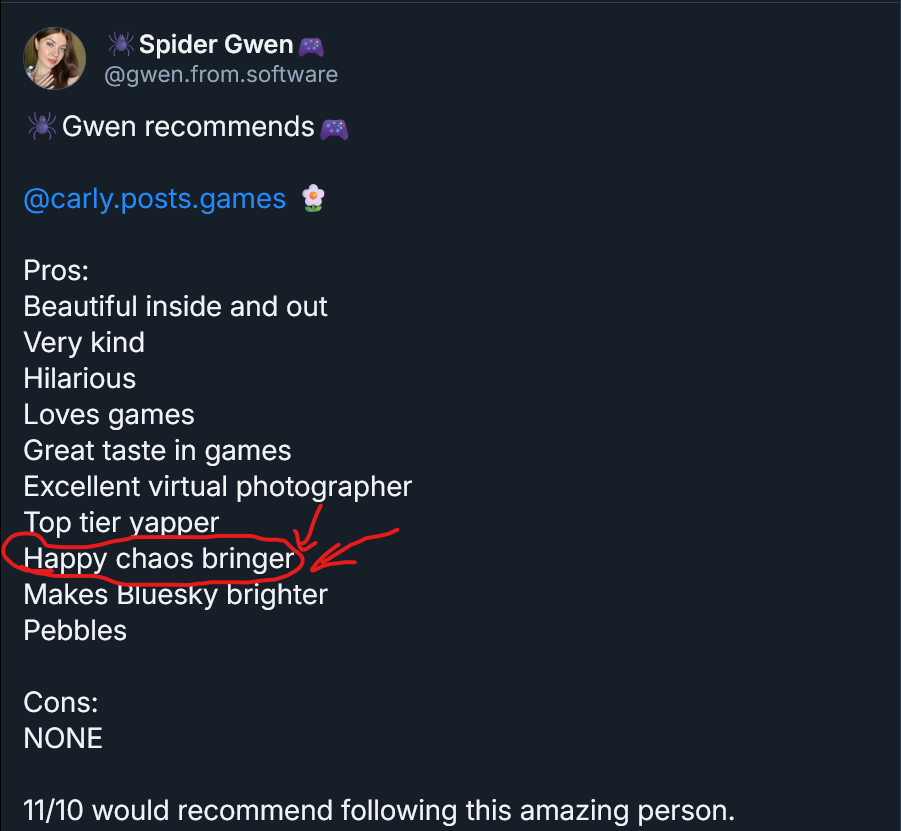
Task: Click the 'Great taste in games' line
Action: click(157, 451)
